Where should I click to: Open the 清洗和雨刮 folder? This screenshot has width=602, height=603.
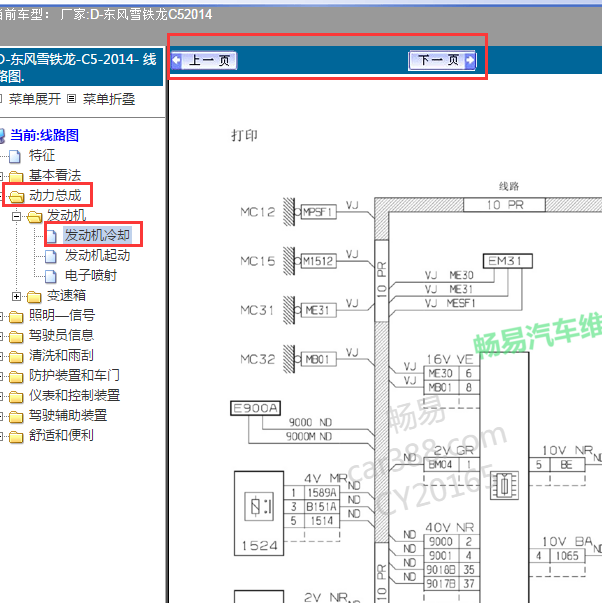point(61,355)
